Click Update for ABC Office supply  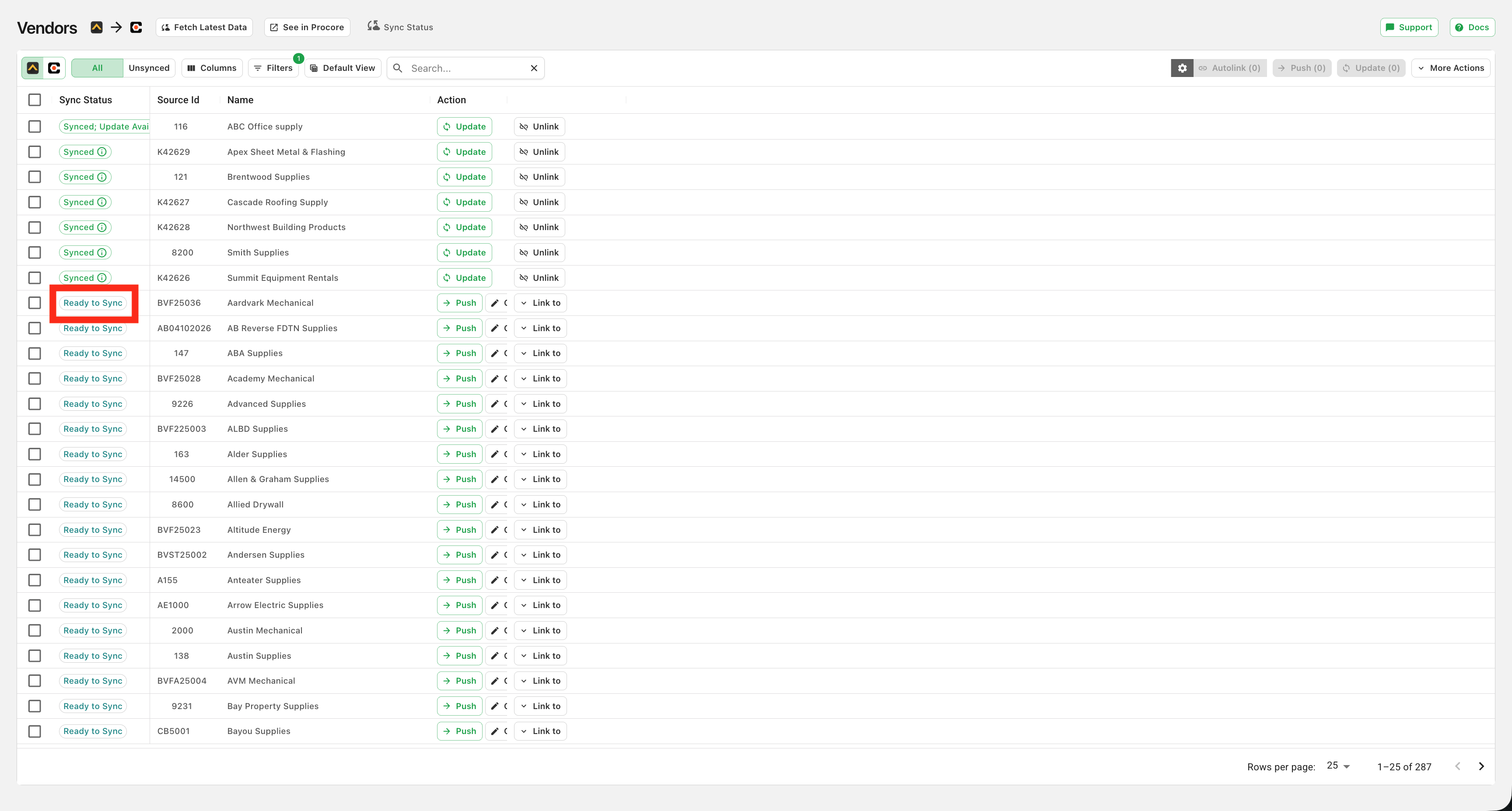pos(464,127)
